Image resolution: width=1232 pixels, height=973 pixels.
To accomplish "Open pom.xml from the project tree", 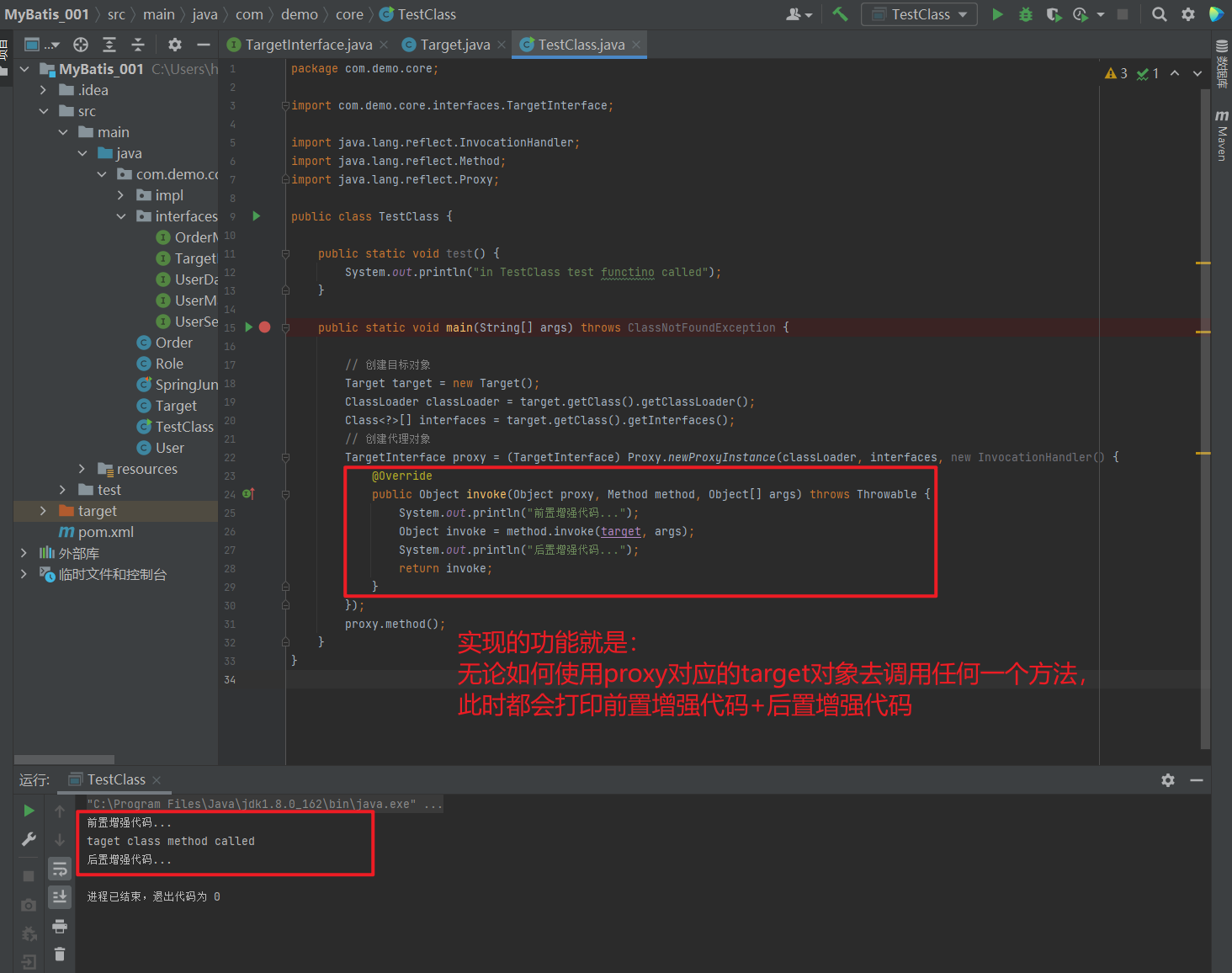I will click(x=105, y=532).
